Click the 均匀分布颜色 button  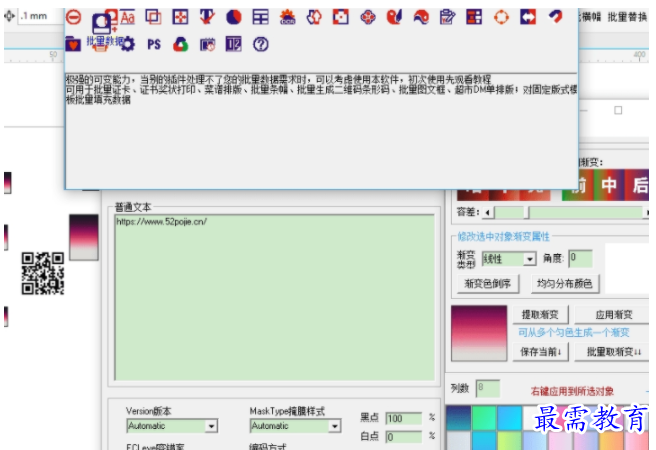565,284
